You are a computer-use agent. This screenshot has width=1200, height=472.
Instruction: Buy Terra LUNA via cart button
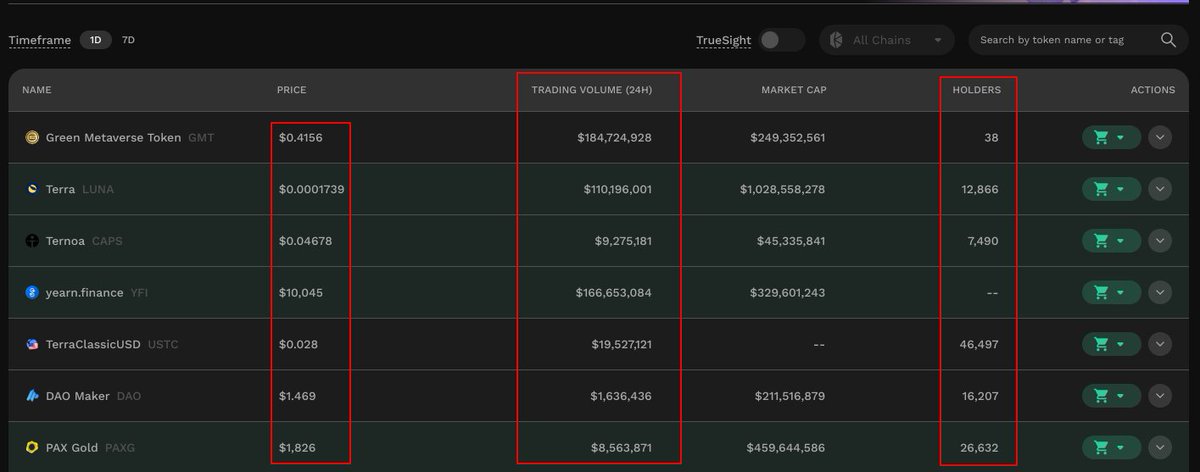[1111, 189]
